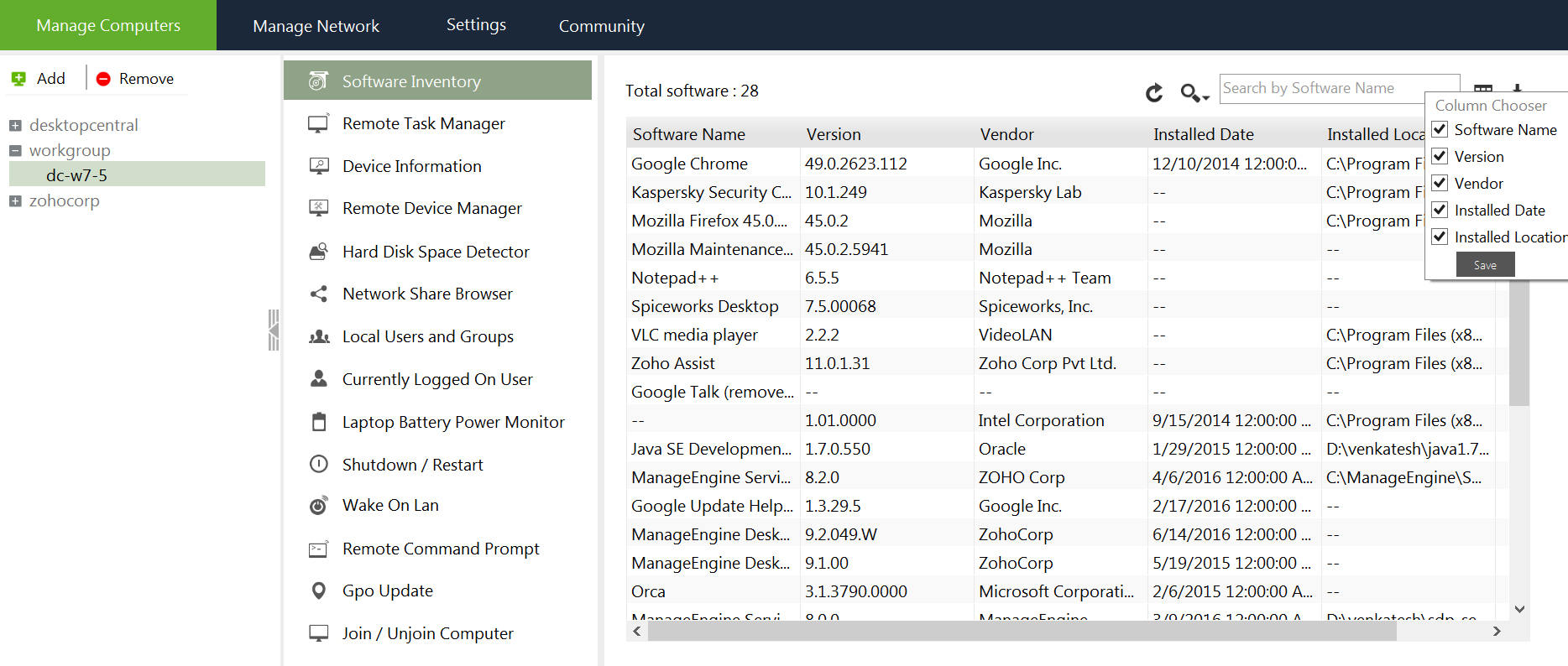
Task: Expand the desktopcentral tree node
Action: click(x=15, y=126)
